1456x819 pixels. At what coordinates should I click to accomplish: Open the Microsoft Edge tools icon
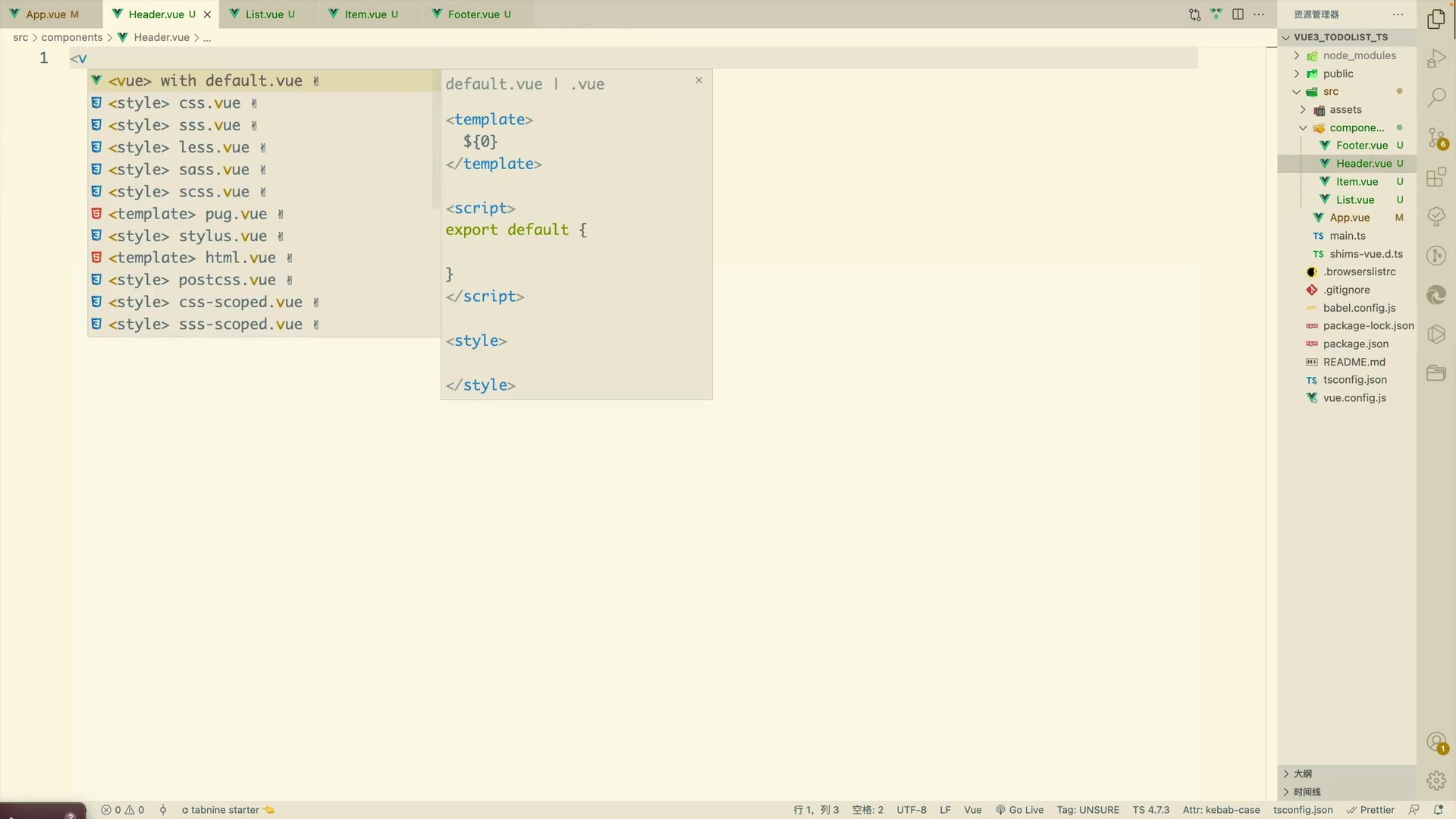pyautogui.click(x=1436, y=295)
